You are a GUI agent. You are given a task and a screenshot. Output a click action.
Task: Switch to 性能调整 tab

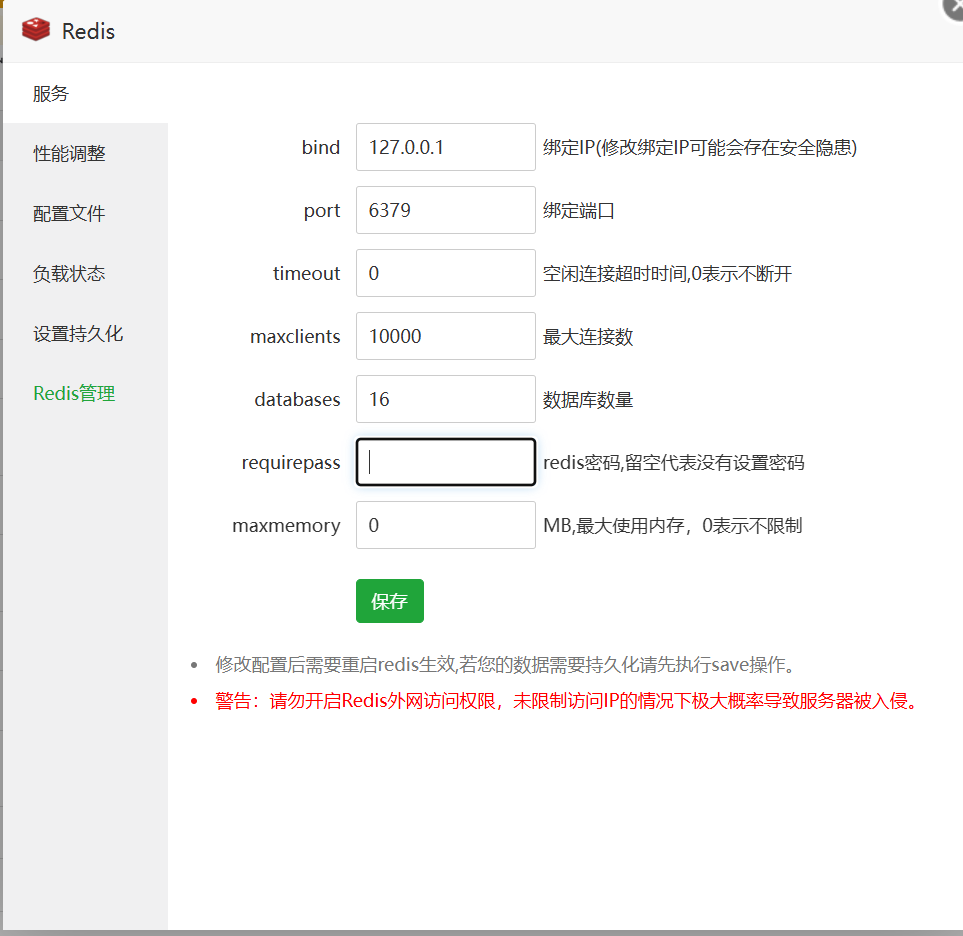[x=69, y=154]
